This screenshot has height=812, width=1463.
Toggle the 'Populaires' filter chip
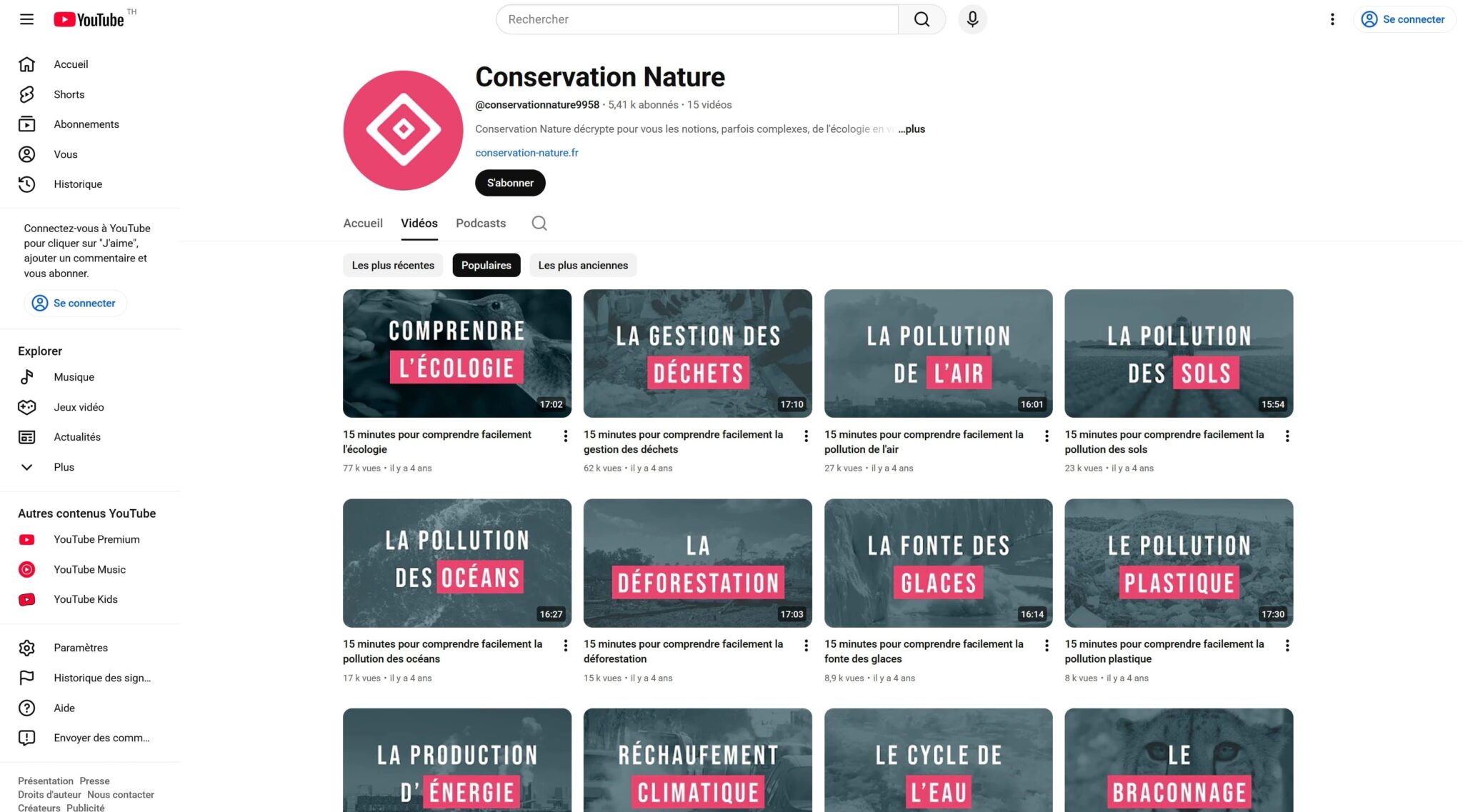pyautogui.click(x=486, y=265)
